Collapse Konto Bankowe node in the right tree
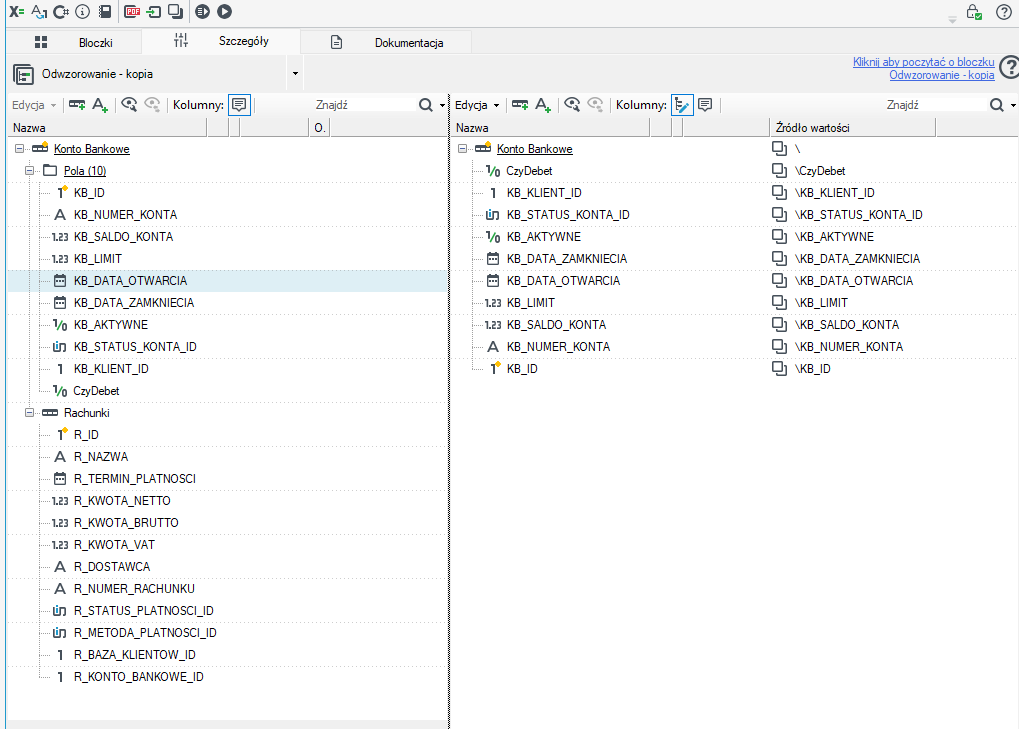This screenshot has height=729, width=1019. (x=462, y=149)
